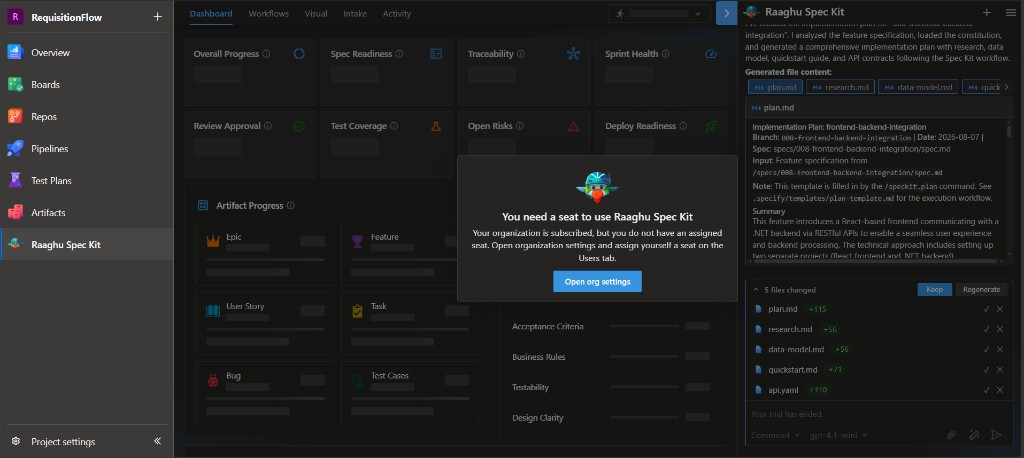1024x458 pixels.
Task: Click the chat message input field
Action: pos(877,414)
